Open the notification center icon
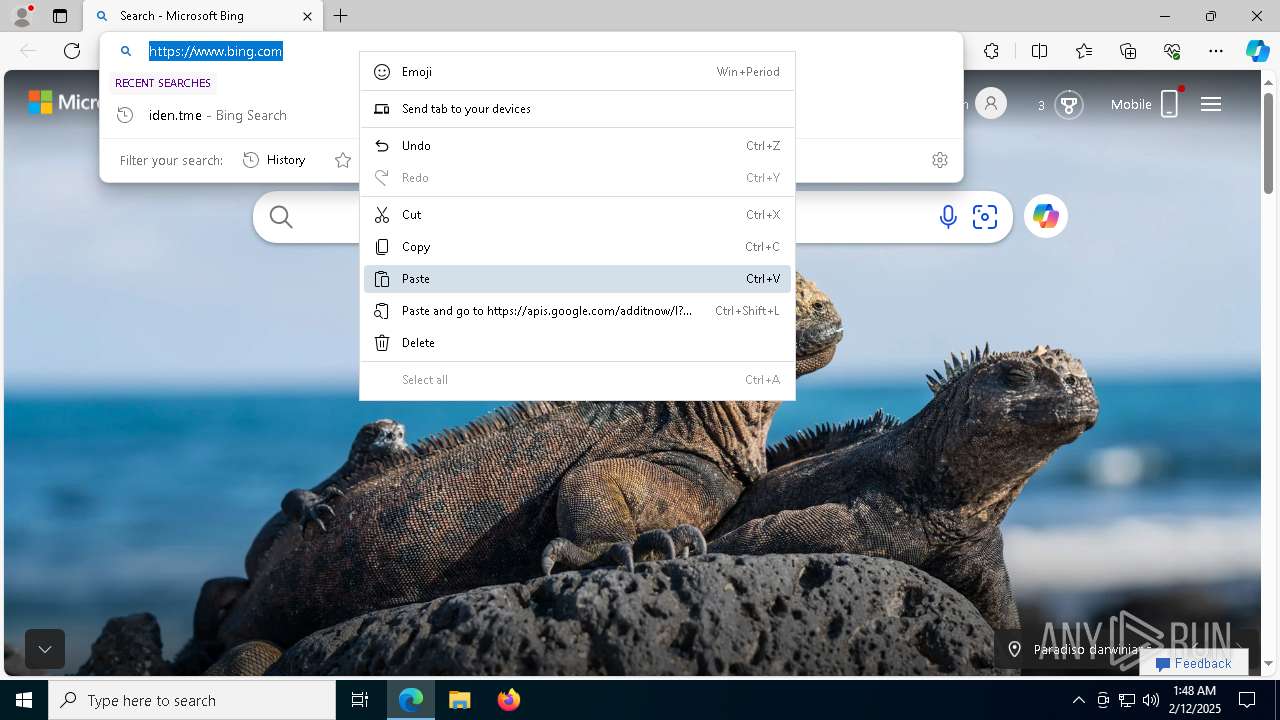This screenshot has width=1280, height=720. pyautogui.click(x=1247, y=700)
